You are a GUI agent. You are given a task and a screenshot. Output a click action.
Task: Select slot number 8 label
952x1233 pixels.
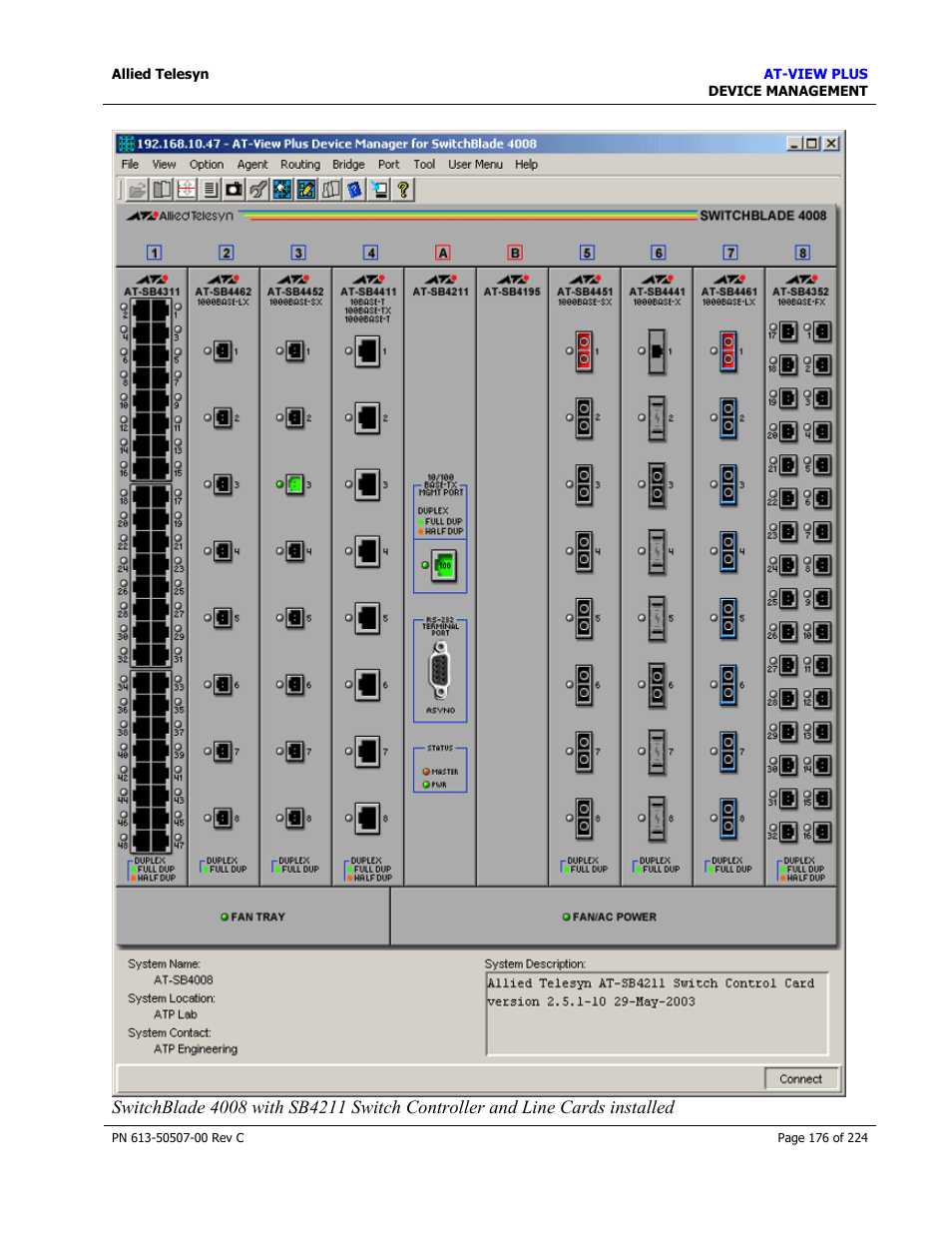[802, 253]
